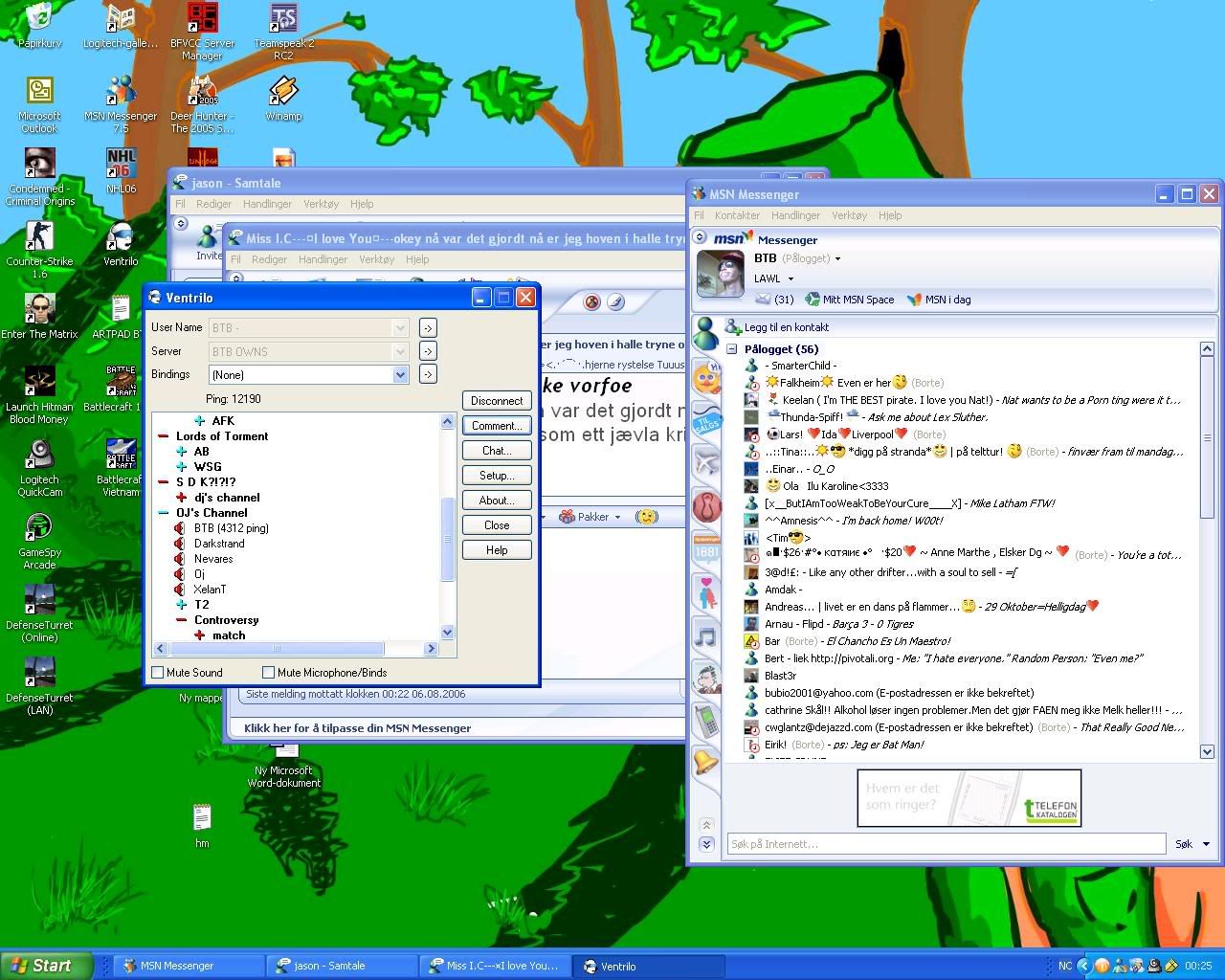The width and height of the screenshot is (1225, 980).
Task: Open the Kontakter menu in MSN Messenger
Action: pos(737,215)
